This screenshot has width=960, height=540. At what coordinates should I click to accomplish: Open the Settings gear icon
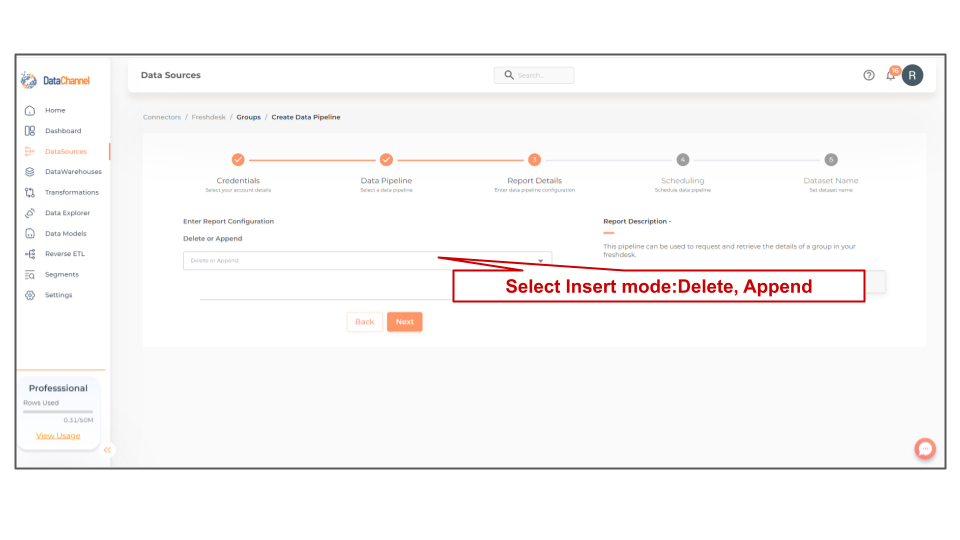coord(29,295)
